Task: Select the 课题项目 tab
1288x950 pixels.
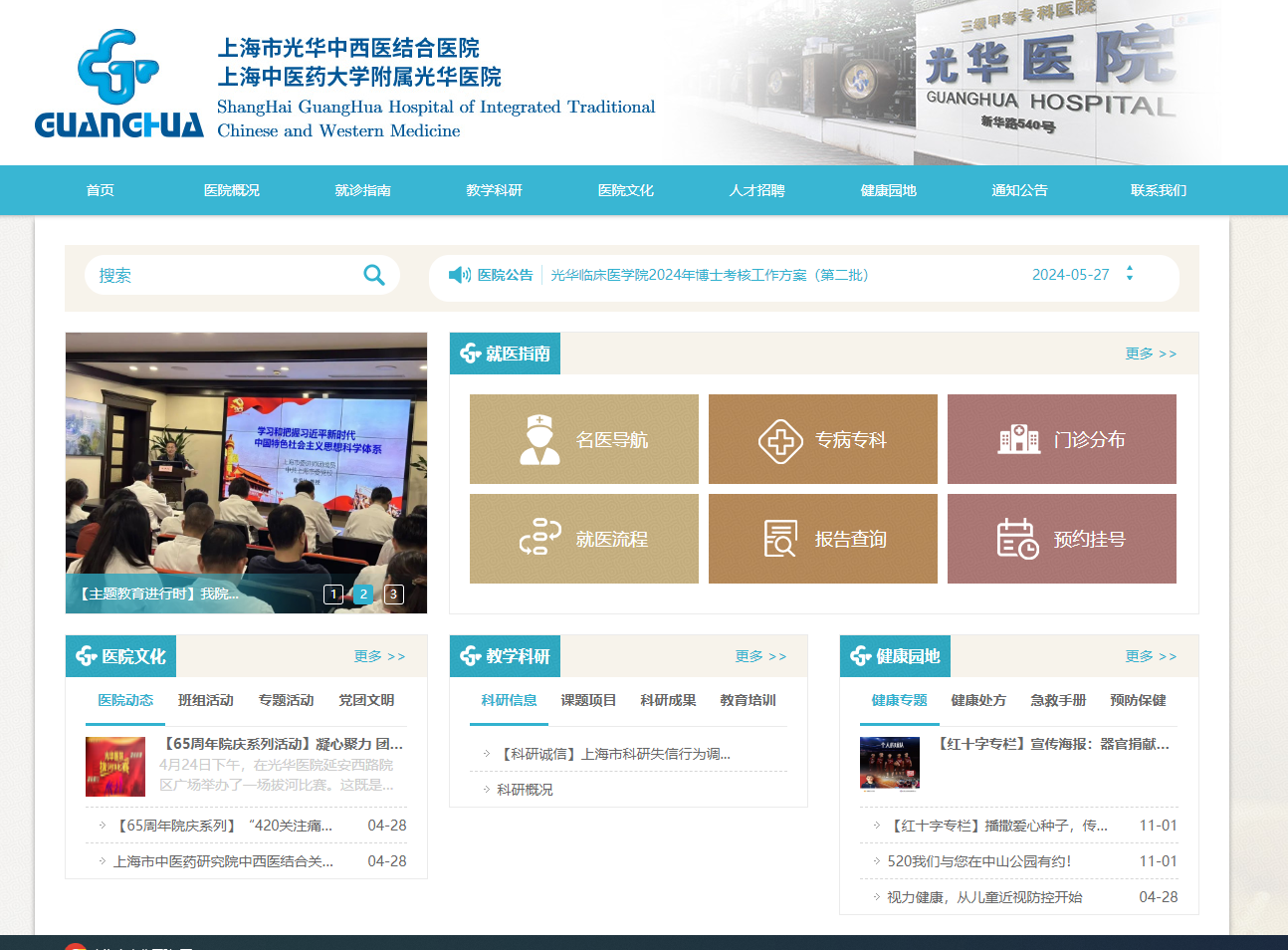Action: pyautogui.click(x=588, y=701)
